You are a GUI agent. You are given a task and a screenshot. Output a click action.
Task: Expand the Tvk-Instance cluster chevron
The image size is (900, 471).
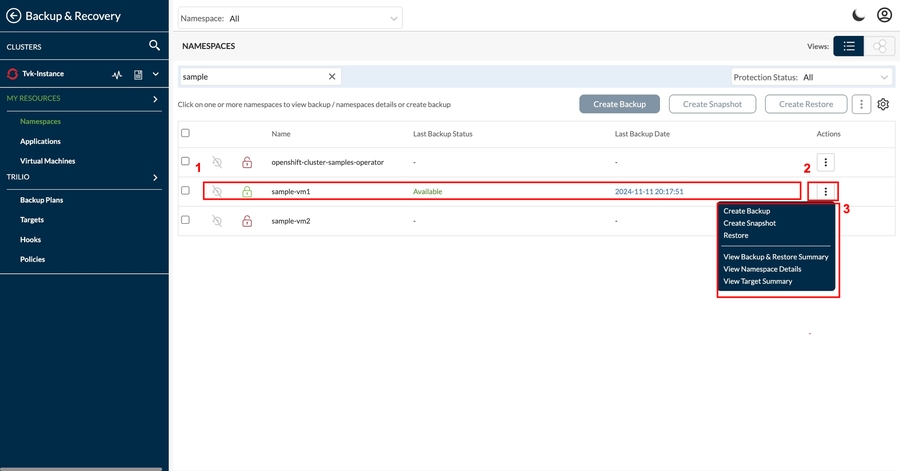pos(156,74)
